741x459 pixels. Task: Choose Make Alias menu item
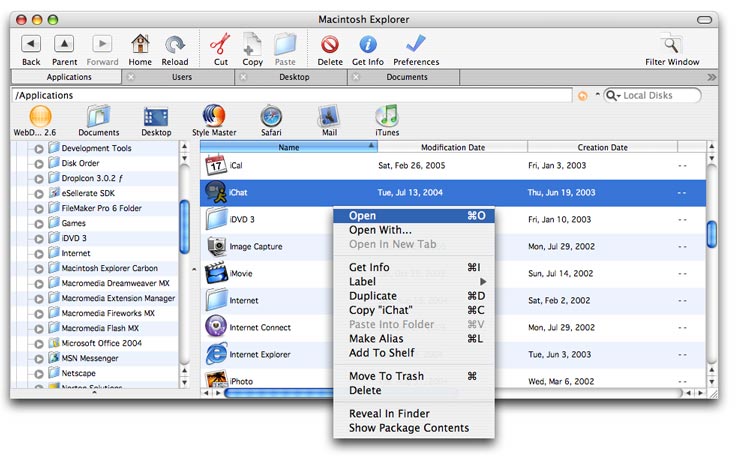[x=414, y=338]
